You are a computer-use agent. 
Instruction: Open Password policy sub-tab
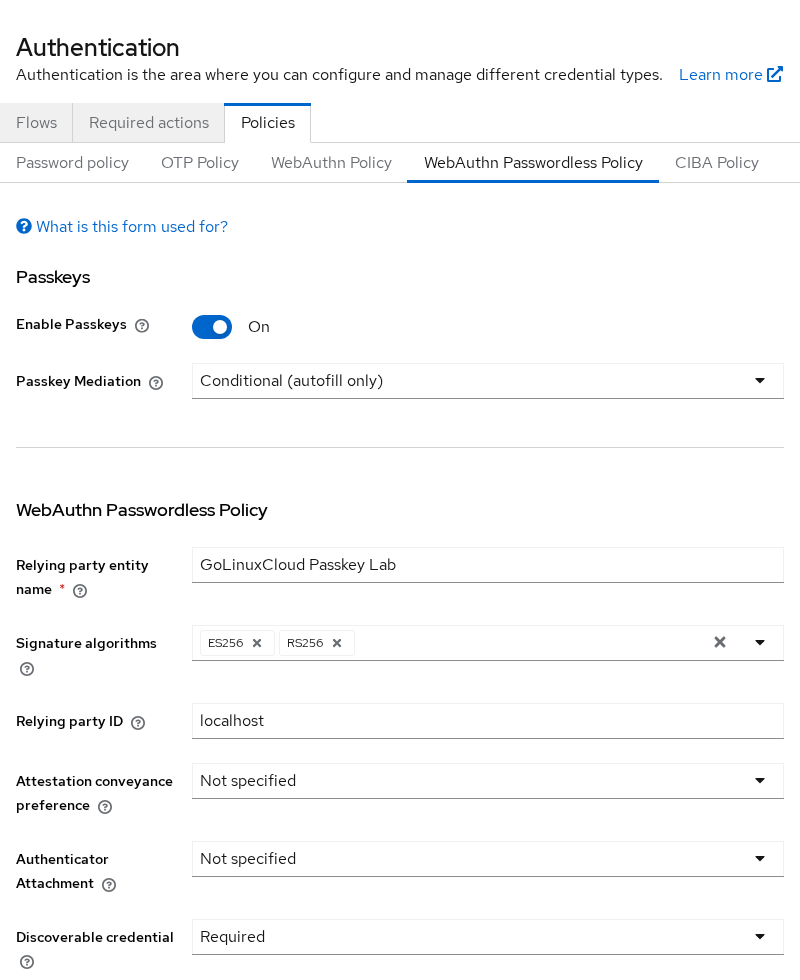point(72,162)
